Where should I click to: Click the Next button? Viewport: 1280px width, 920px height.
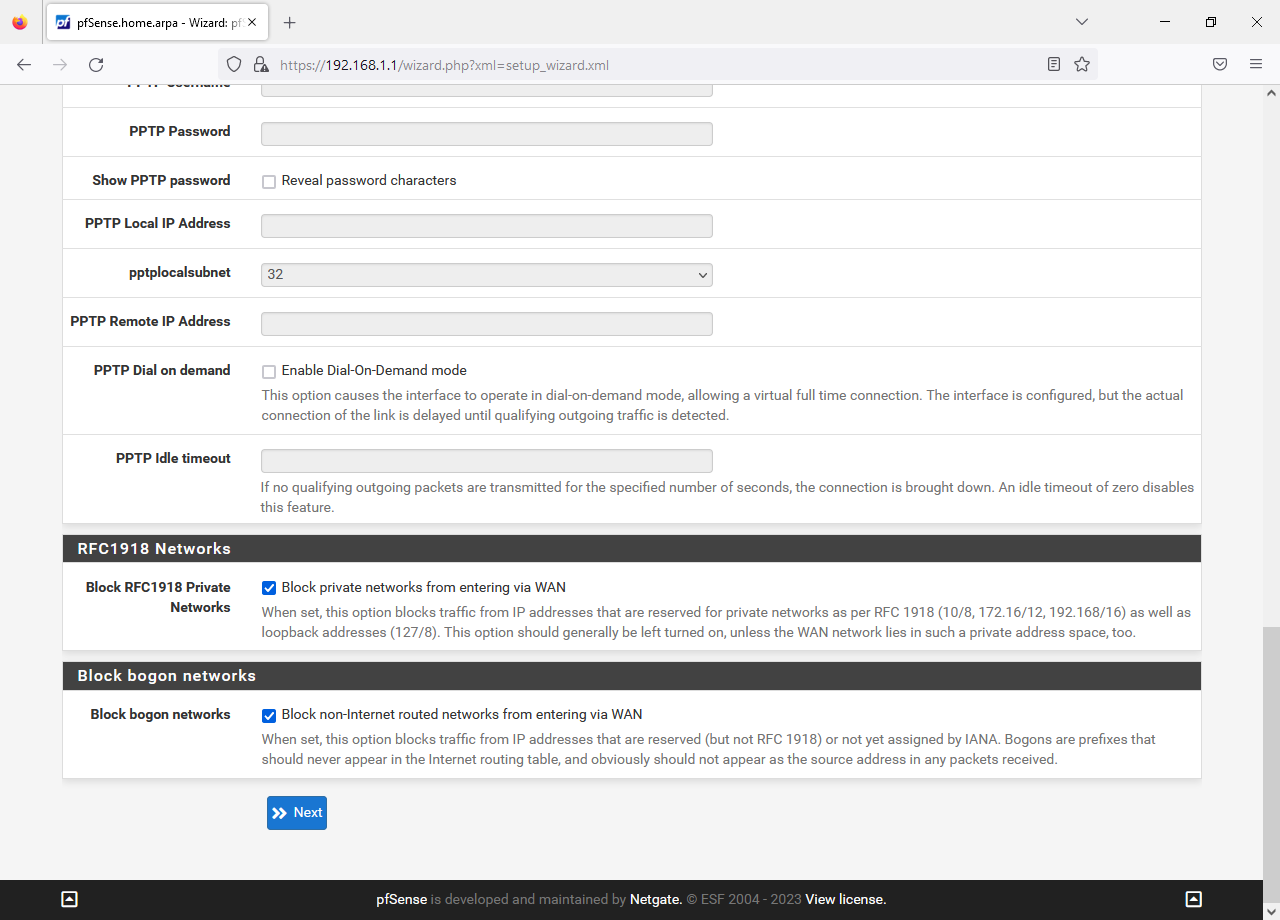point(297,813)
